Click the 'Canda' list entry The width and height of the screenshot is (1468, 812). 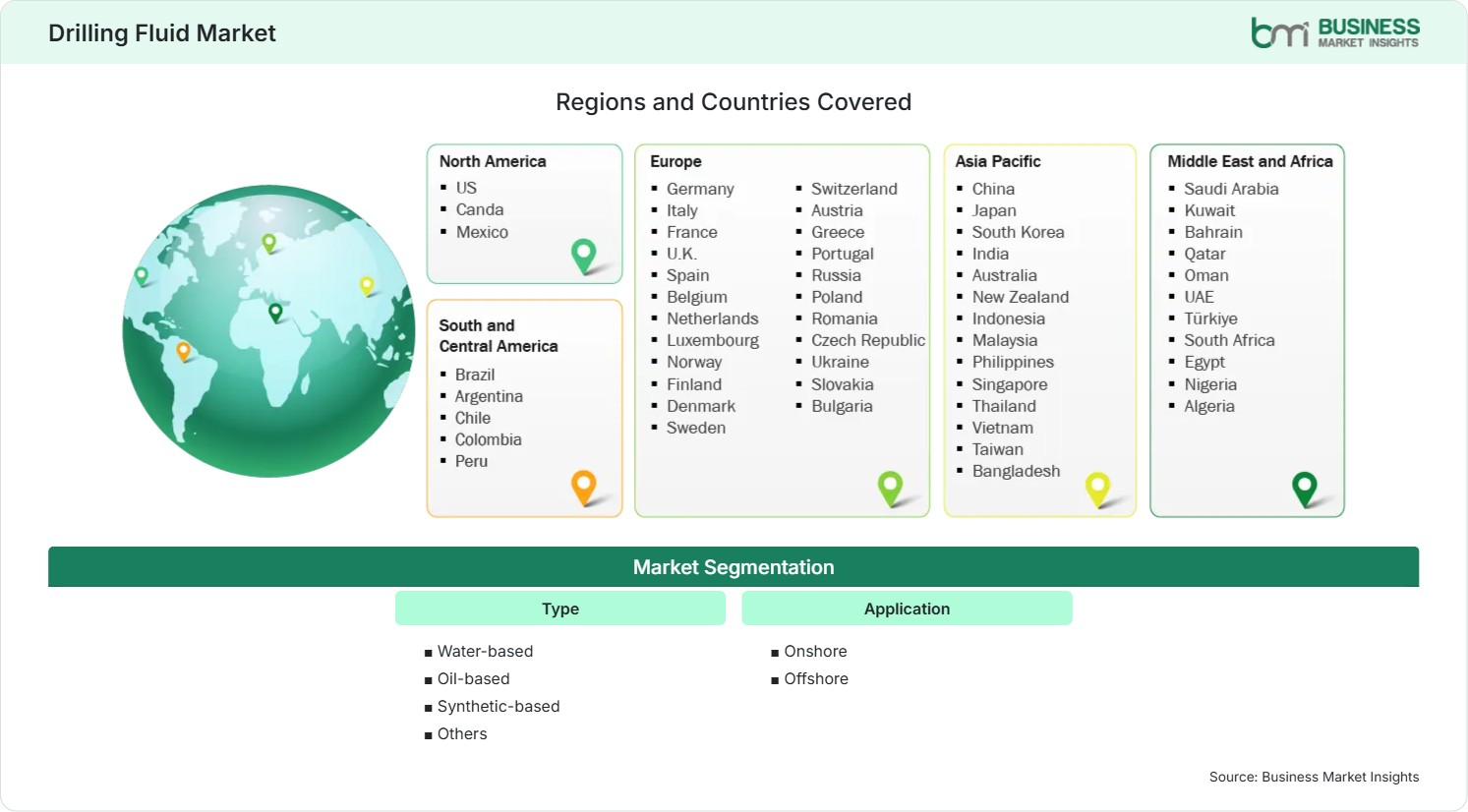[480, 209]
